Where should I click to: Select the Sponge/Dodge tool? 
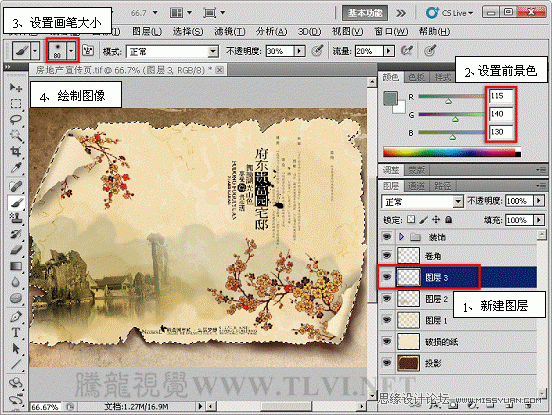(x=15, y=298)
